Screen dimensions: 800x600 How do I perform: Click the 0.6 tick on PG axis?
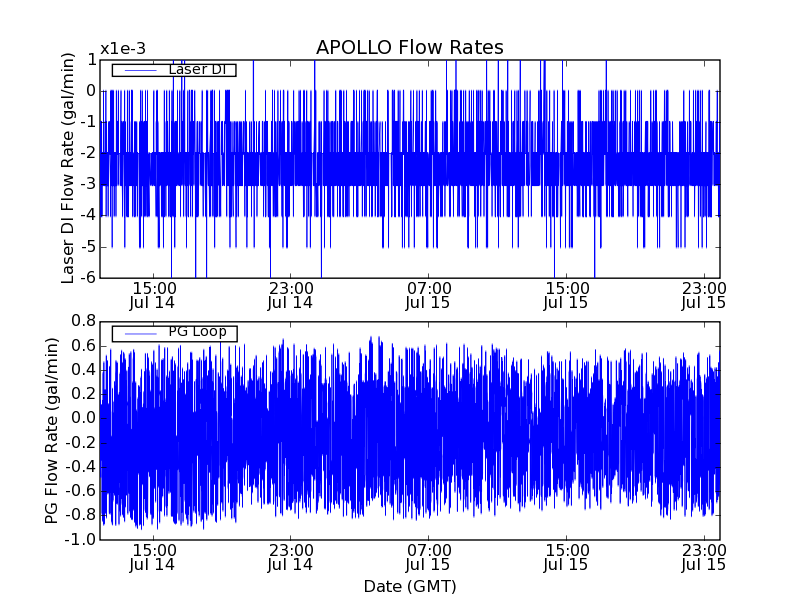pyautogui.click(x=83, y=346)
